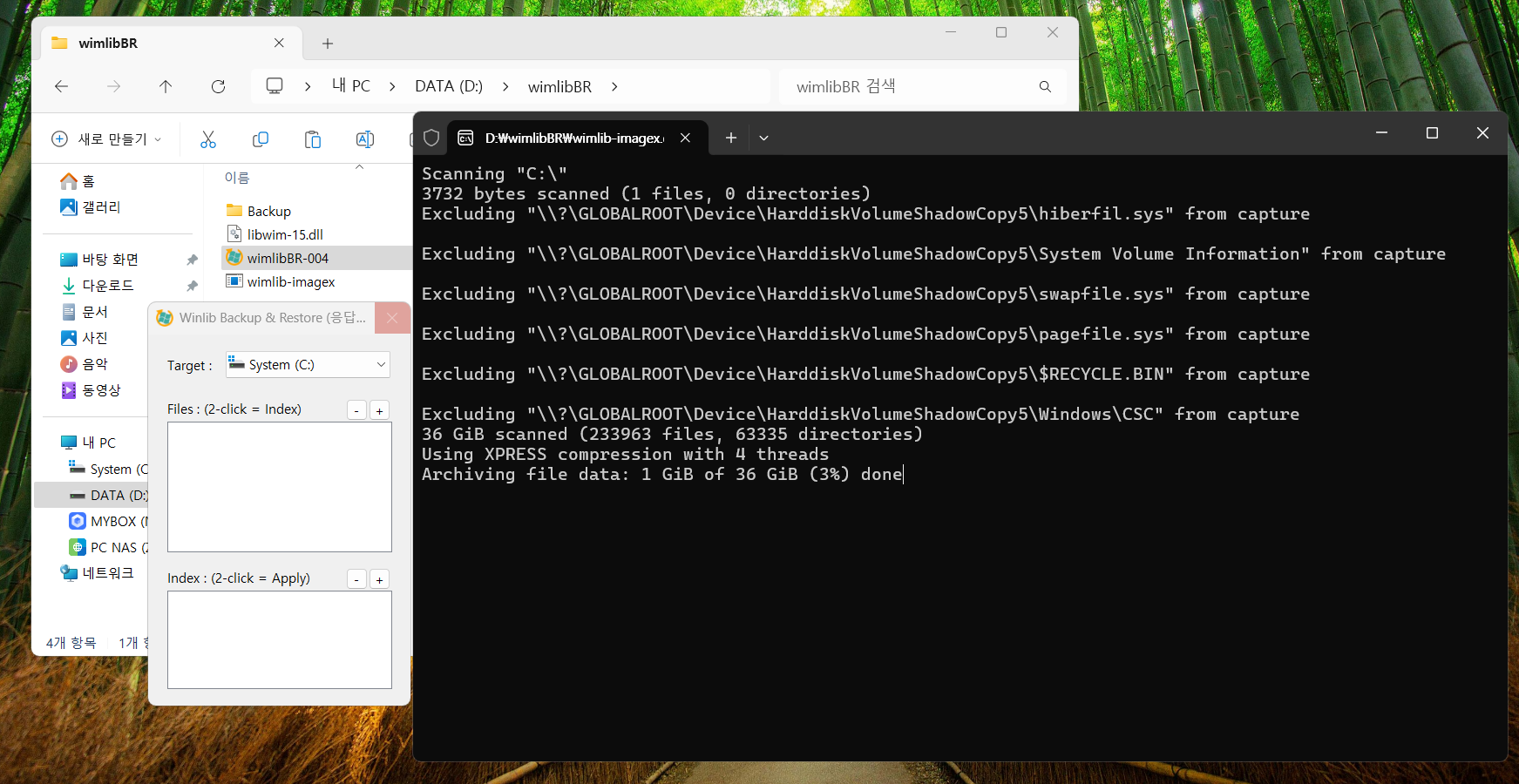Click the plus button next to Files
The width and height of the screenshot is (1519, 784).
[379, 410]
